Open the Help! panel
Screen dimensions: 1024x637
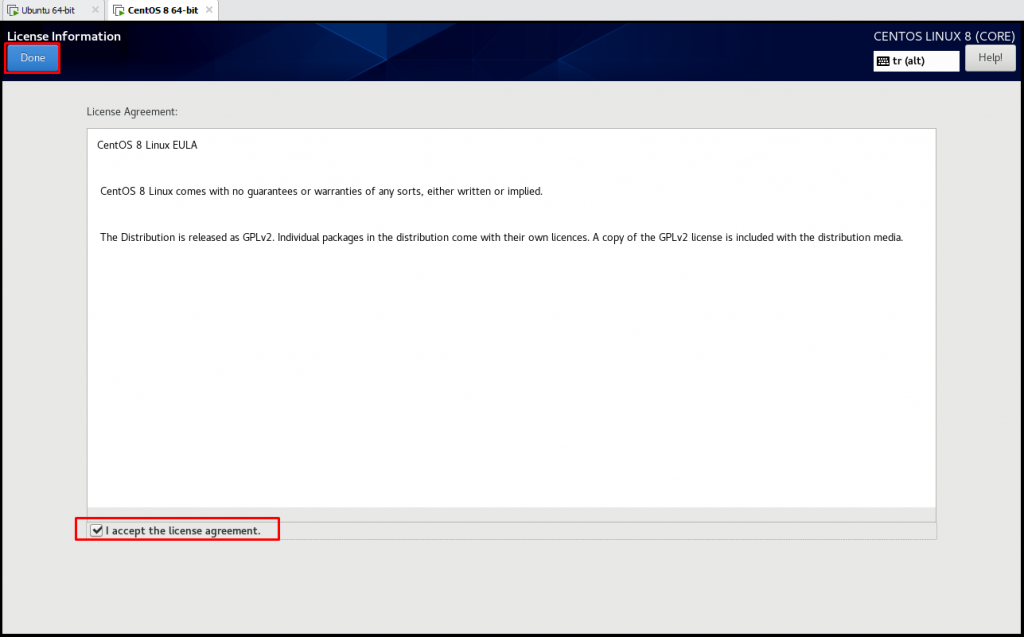990,57
